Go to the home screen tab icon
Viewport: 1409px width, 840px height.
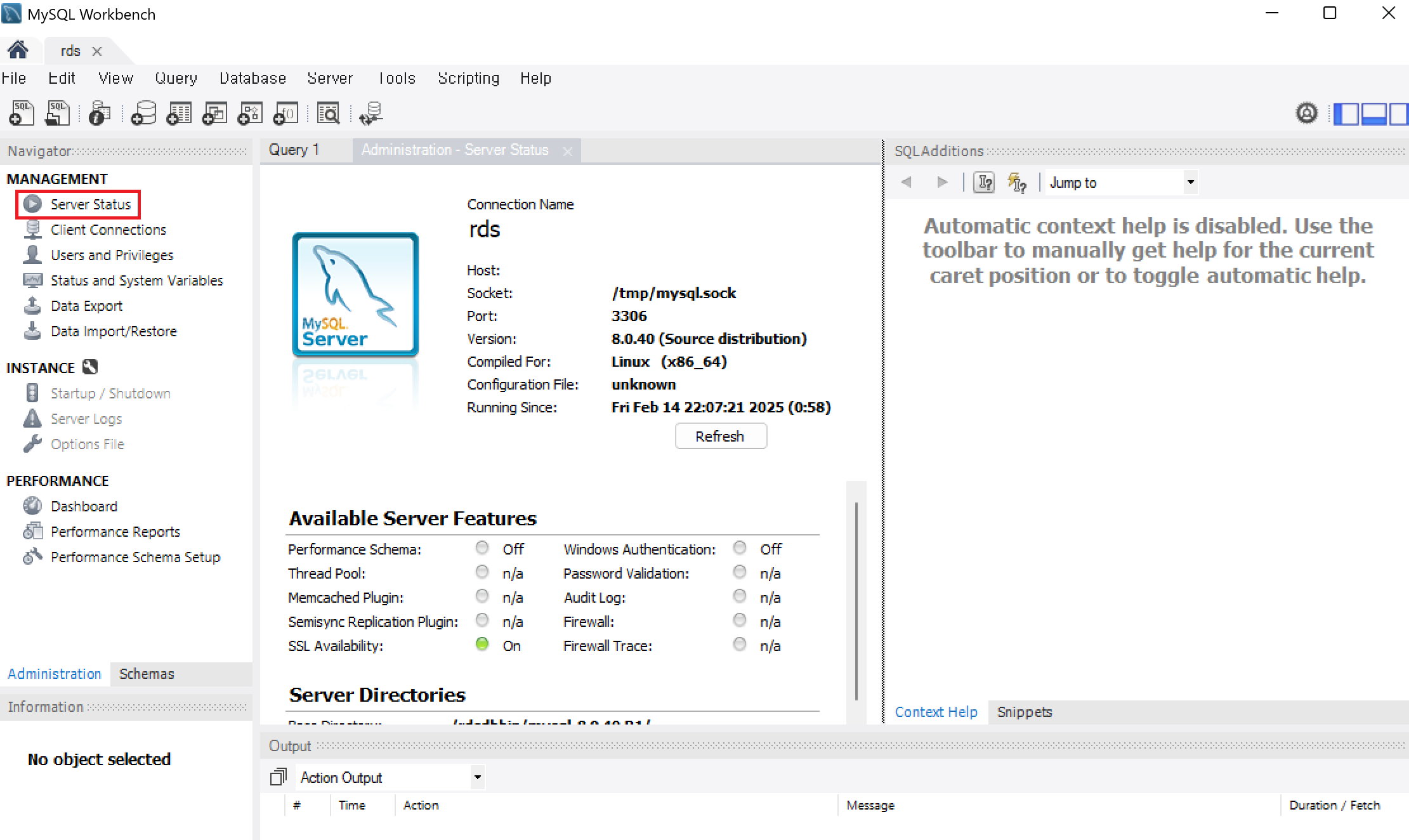click(x=18, y=50)
